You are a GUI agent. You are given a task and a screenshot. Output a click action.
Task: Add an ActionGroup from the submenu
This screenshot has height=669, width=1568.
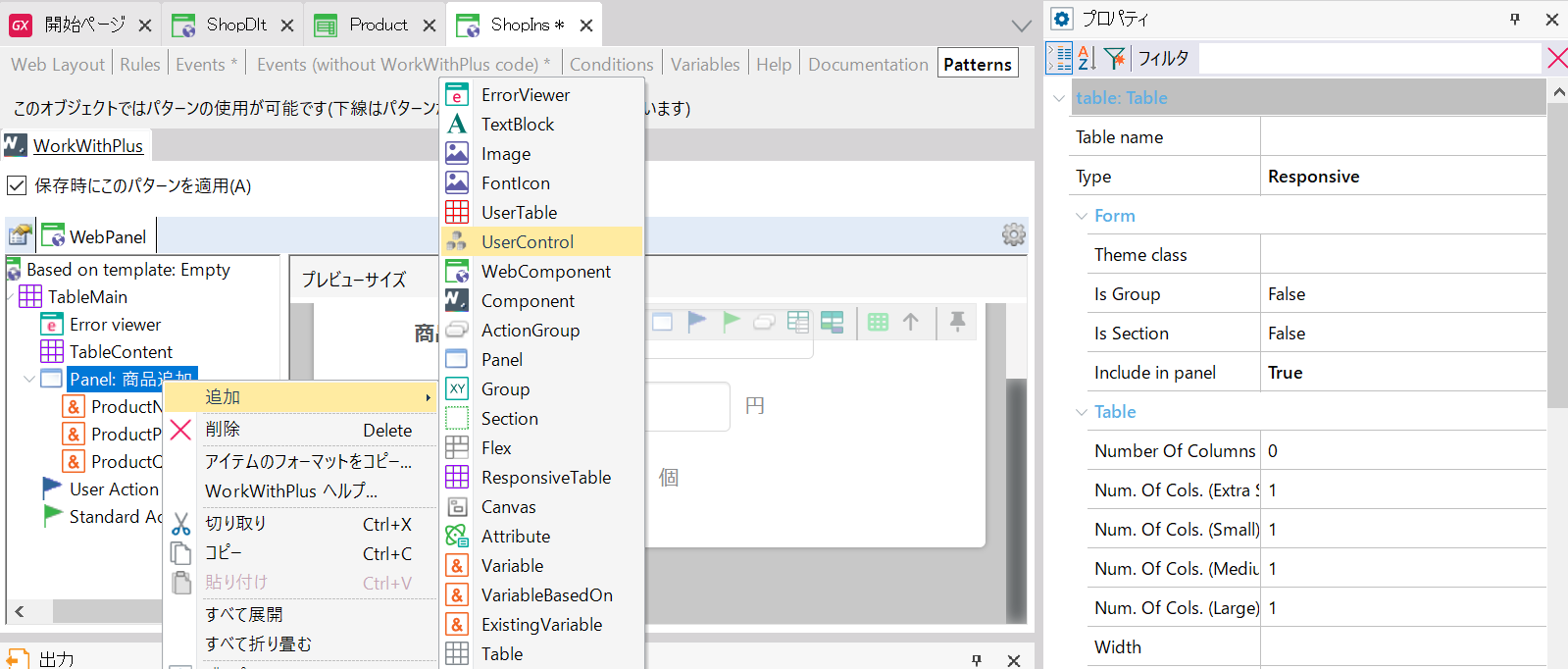(x=543, y=330)
